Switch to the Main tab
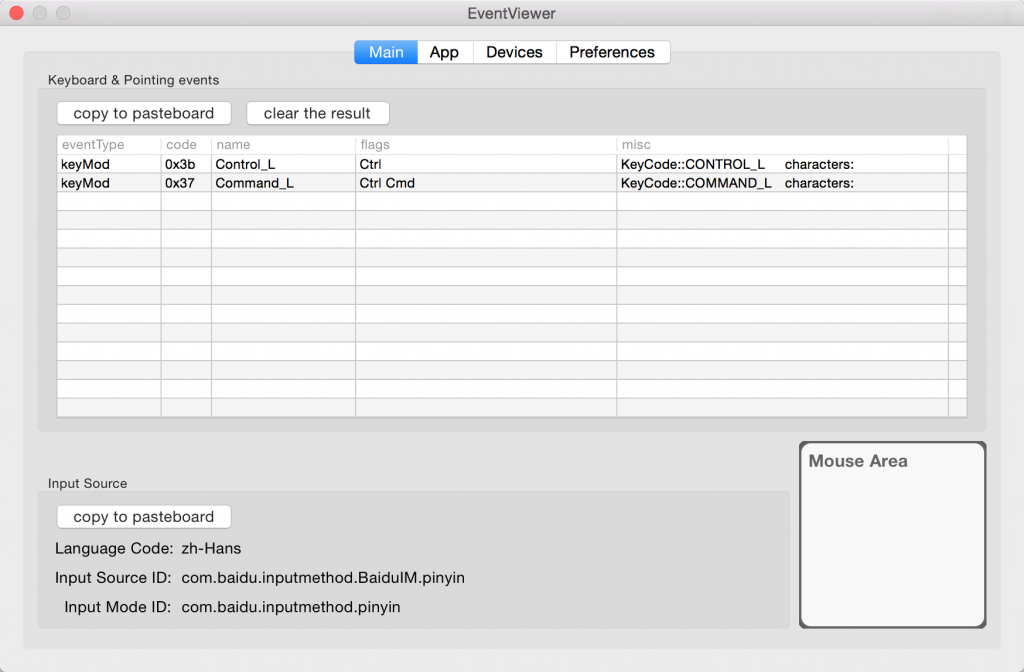1024x672 pixels. click(386, 52)
